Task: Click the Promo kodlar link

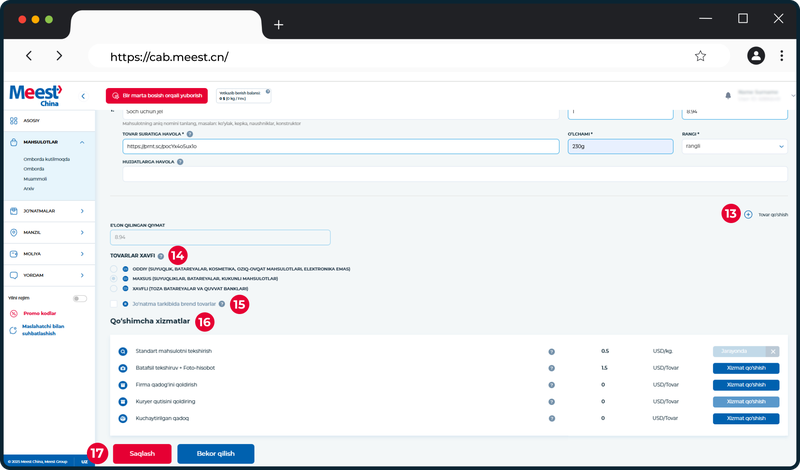Action: [x=40, y=313]
